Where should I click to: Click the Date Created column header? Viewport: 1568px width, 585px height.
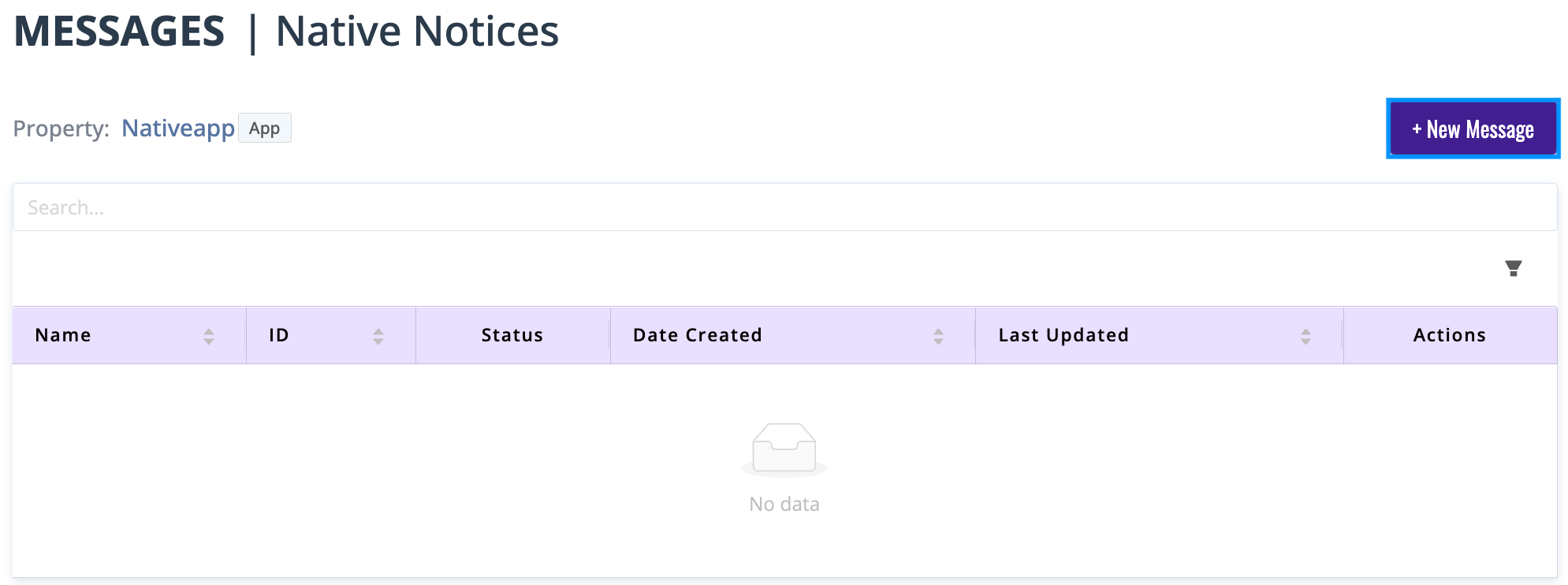[x=697, y=335]
